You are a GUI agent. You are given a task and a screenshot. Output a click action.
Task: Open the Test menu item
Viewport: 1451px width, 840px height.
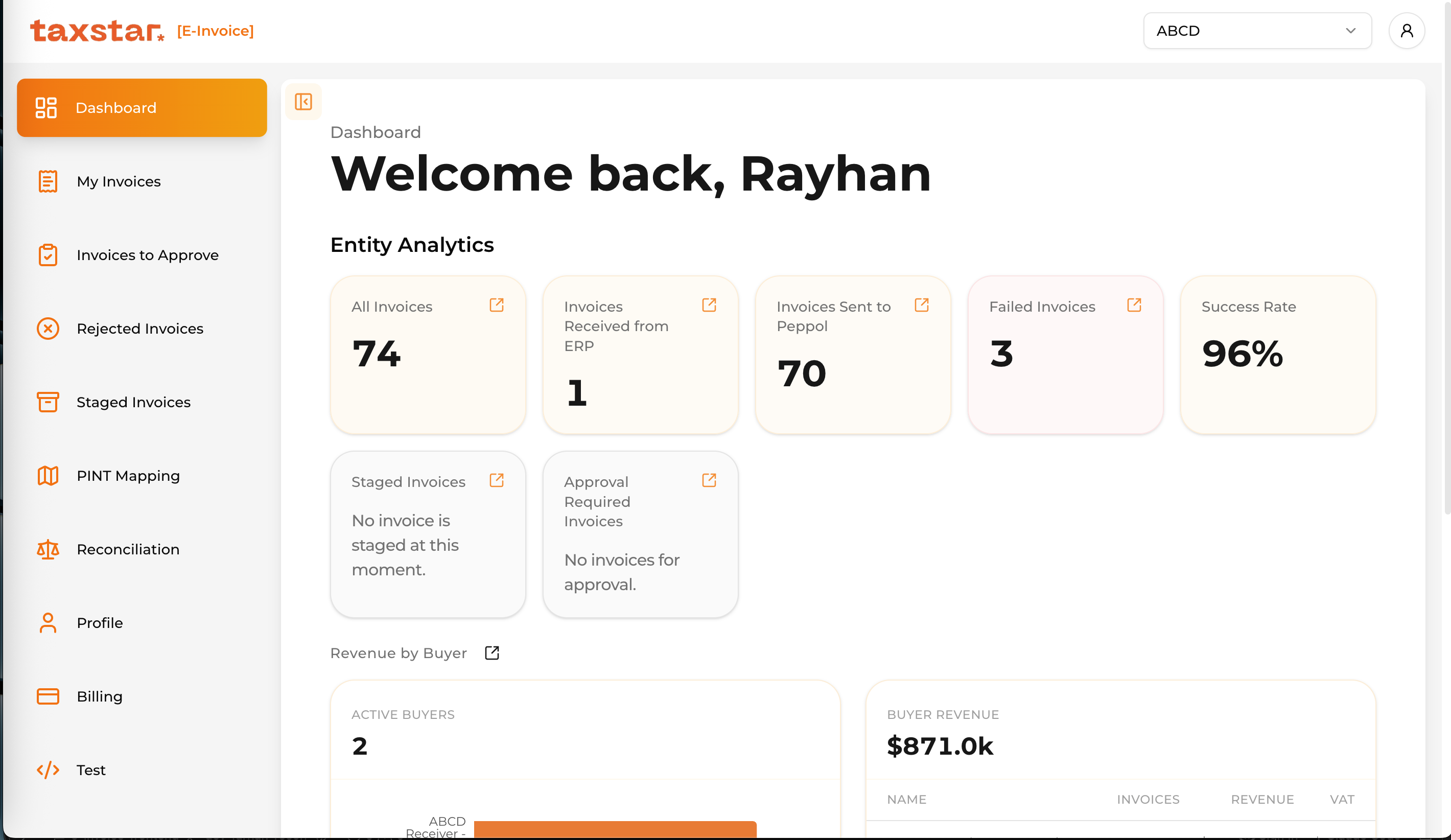(x=142, y=770)
